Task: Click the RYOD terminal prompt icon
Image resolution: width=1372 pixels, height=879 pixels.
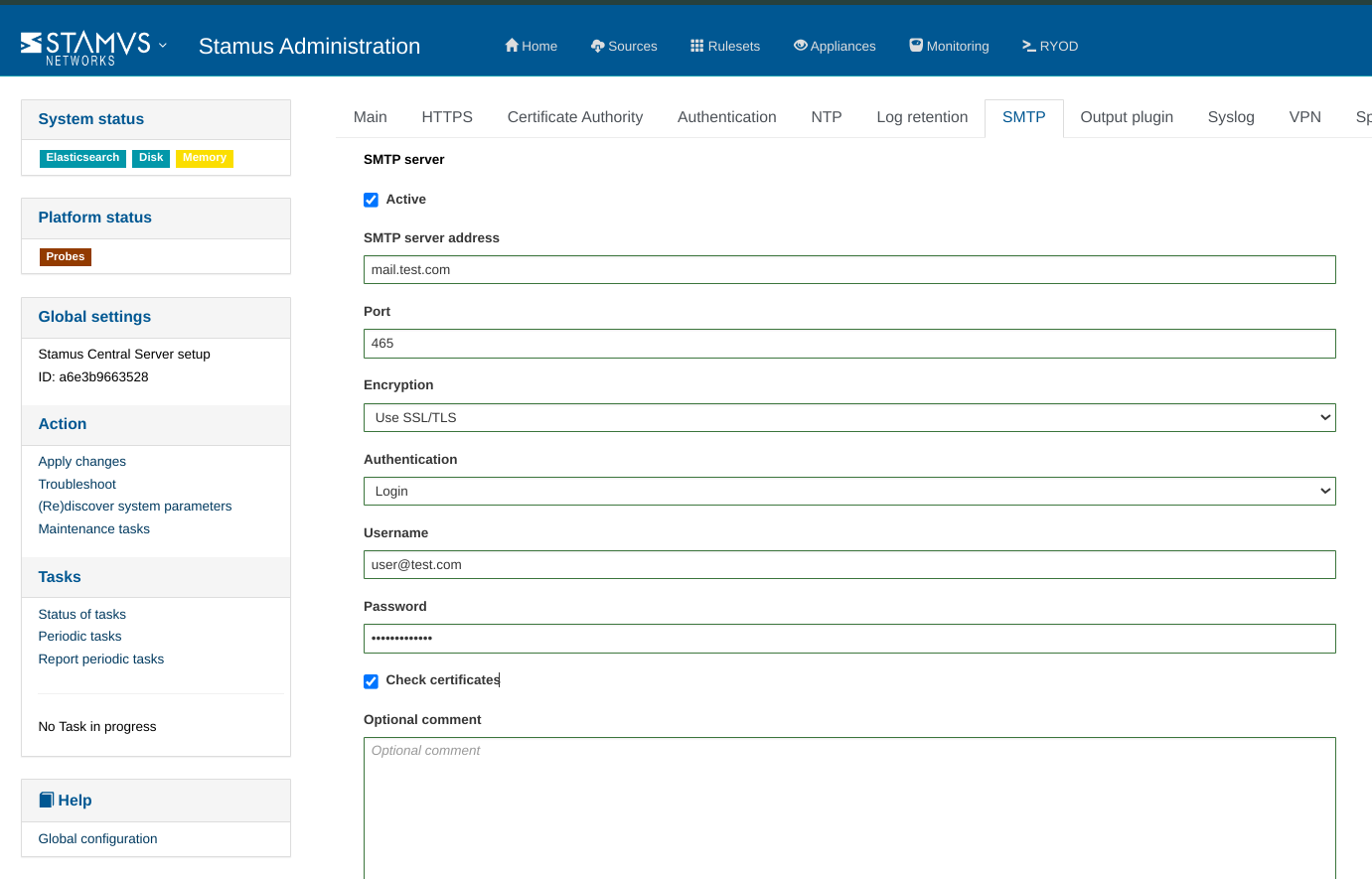Action: coord(1029,46)
